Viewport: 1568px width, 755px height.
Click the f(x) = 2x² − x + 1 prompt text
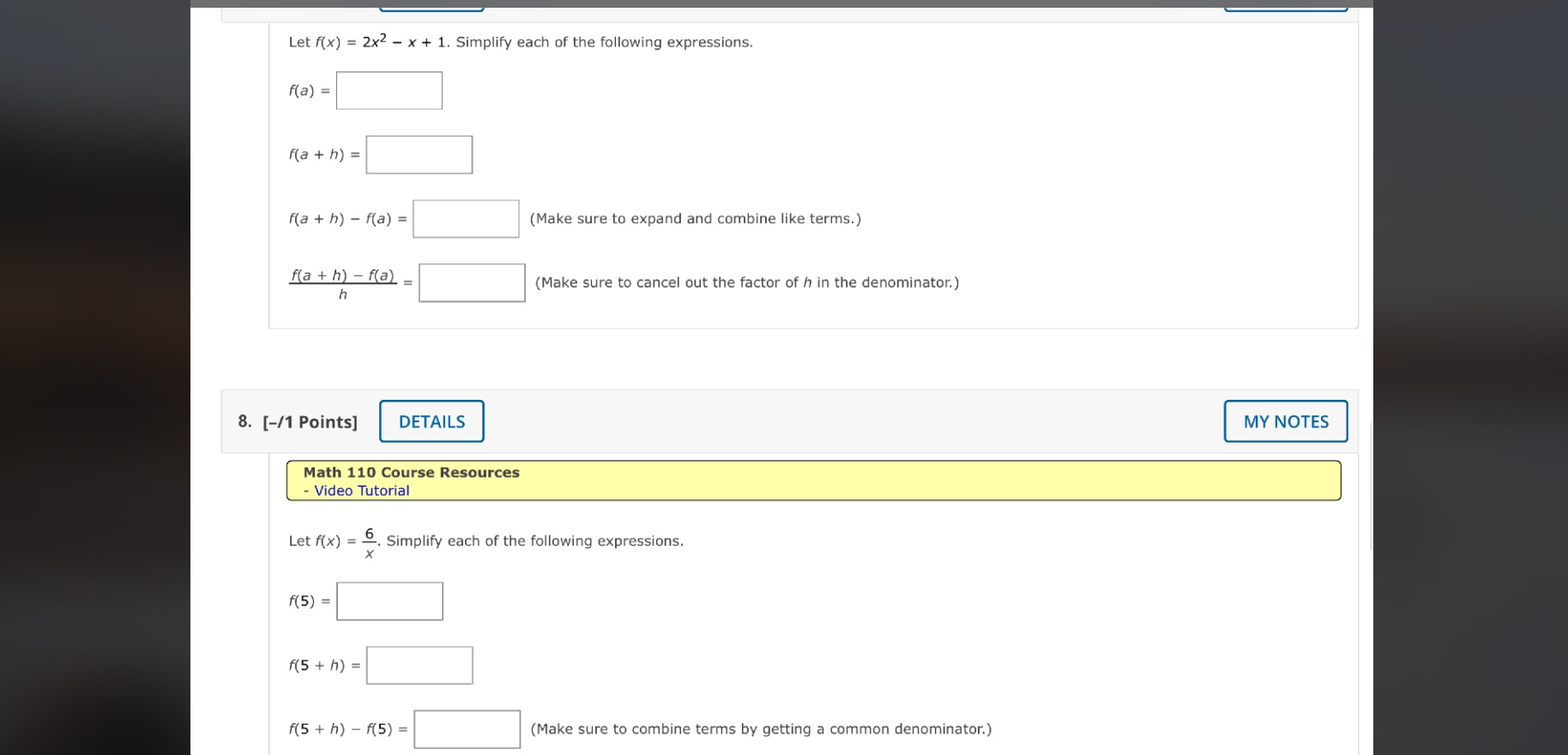click(519, 41)
